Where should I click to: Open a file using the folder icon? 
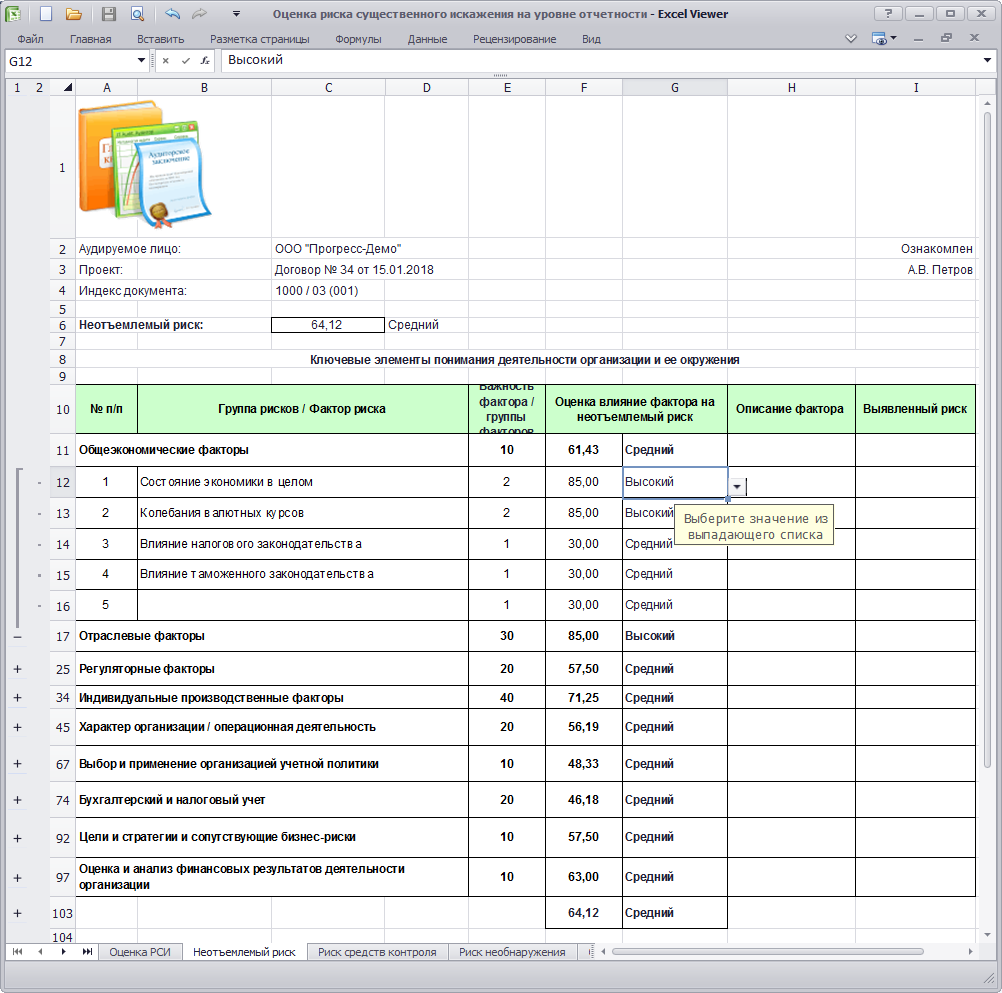[74, 13]
